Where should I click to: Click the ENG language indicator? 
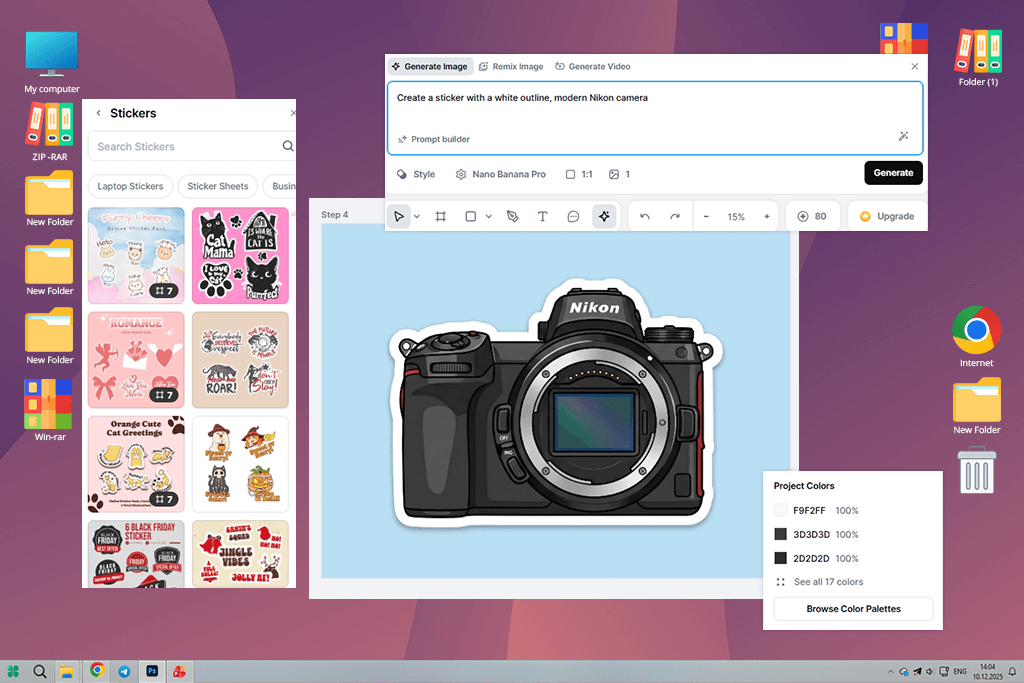point(960,671)
